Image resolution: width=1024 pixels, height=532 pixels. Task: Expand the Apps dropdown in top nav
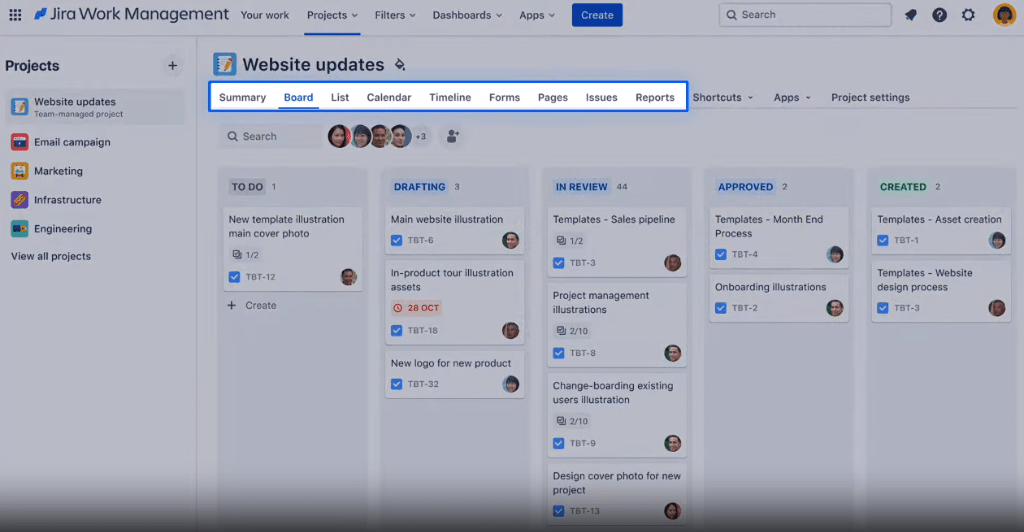pyautogui.click(x=537, y=14)
